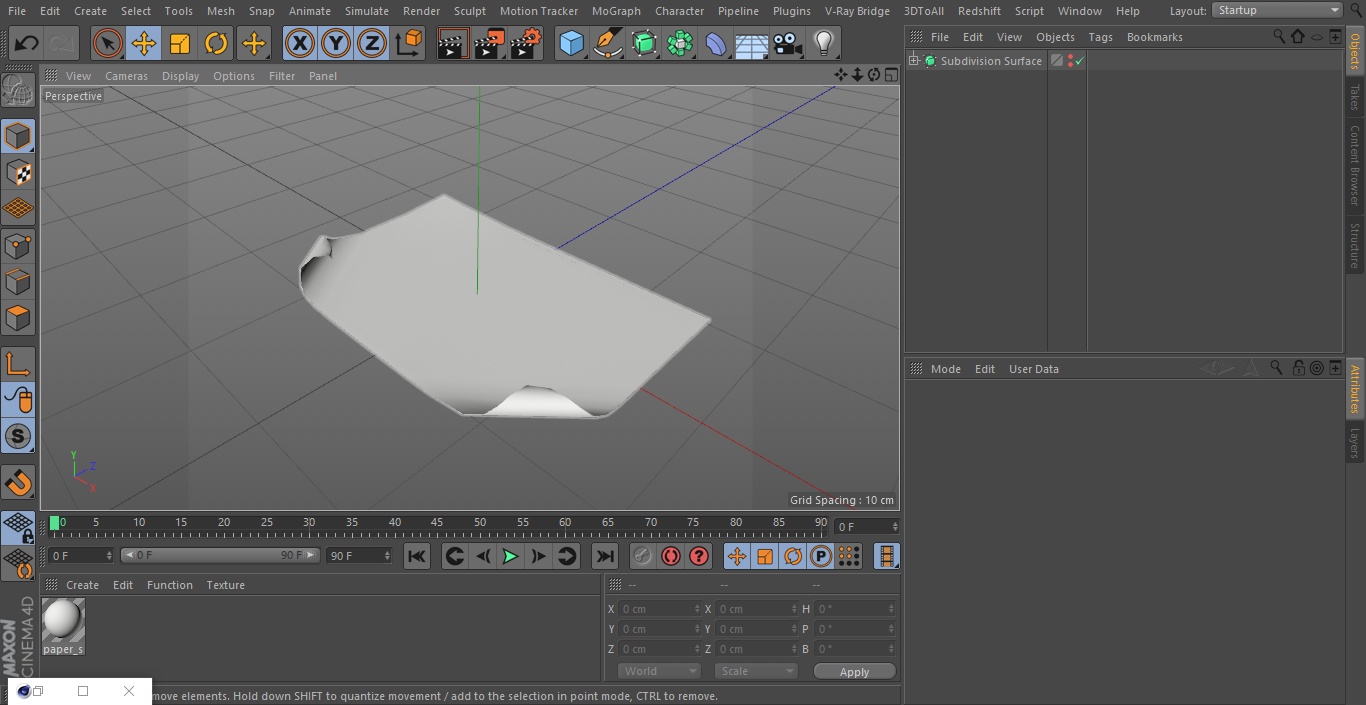Viewport: 1366px width, 705px height.
Task: Open Object Manager Tags menu
Action: tap(1100, 37)
